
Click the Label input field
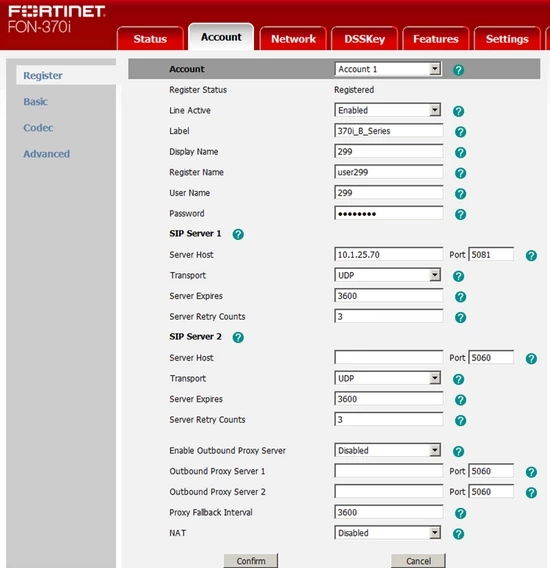click(x=389, y=131)
